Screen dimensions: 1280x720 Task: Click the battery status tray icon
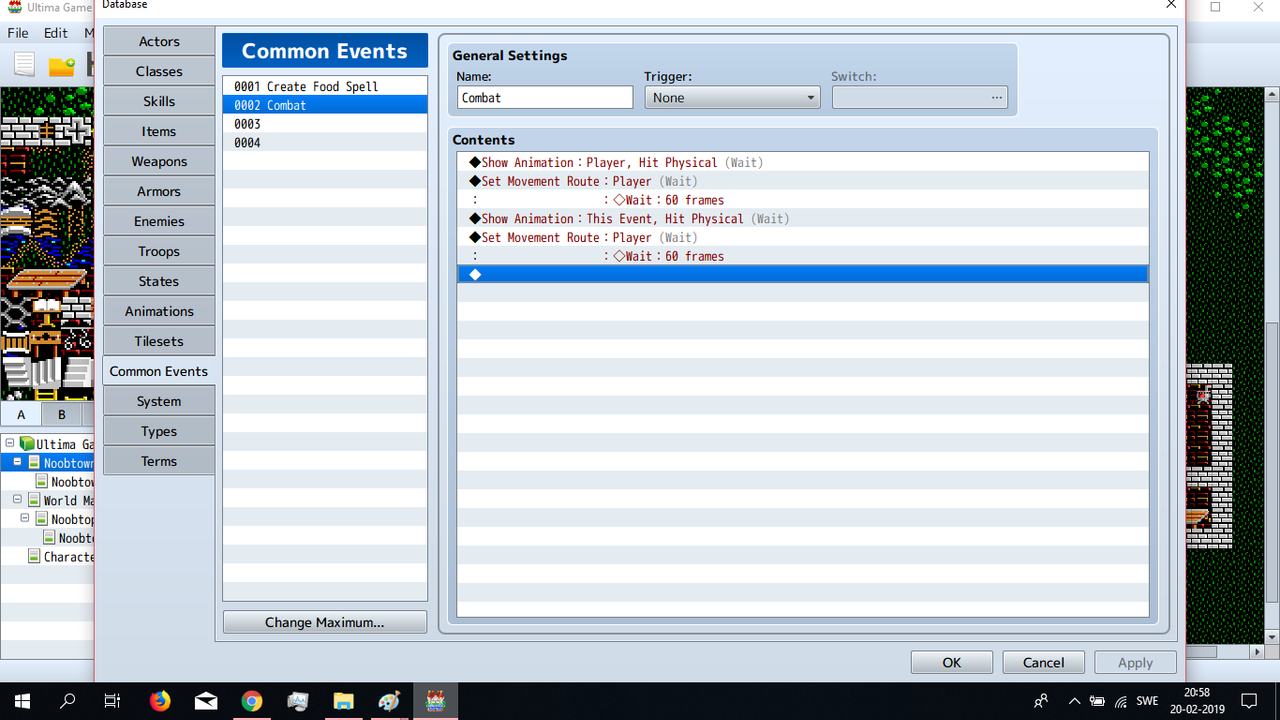1098,701
